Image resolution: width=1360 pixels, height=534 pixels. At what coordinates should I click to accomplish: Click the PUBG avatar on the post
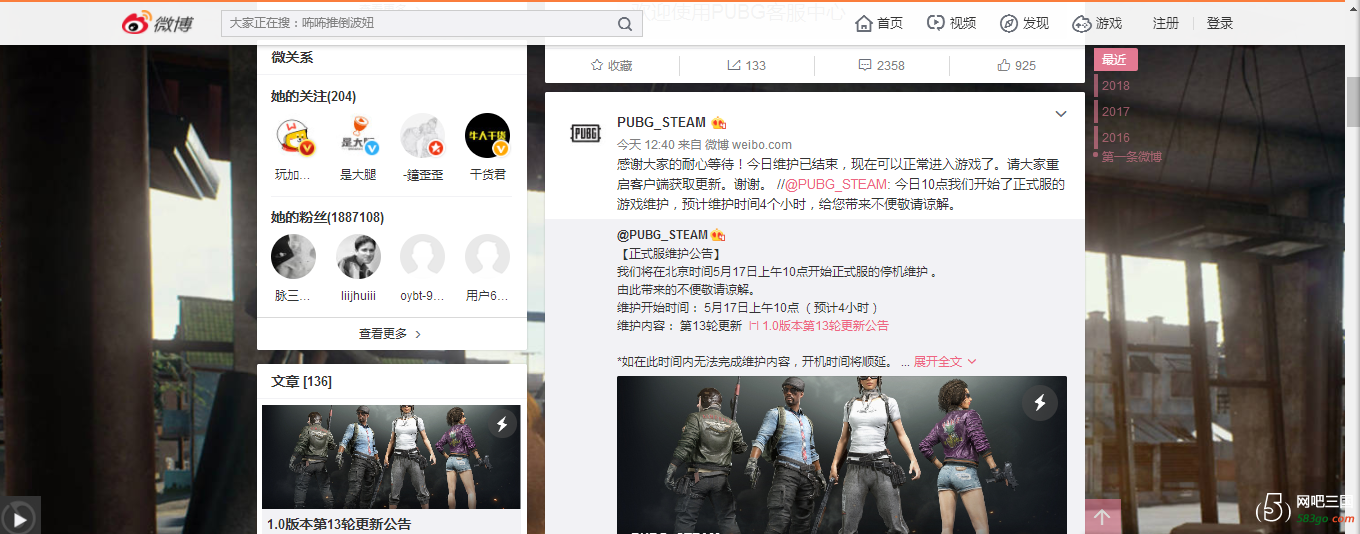tap(585, 133)
